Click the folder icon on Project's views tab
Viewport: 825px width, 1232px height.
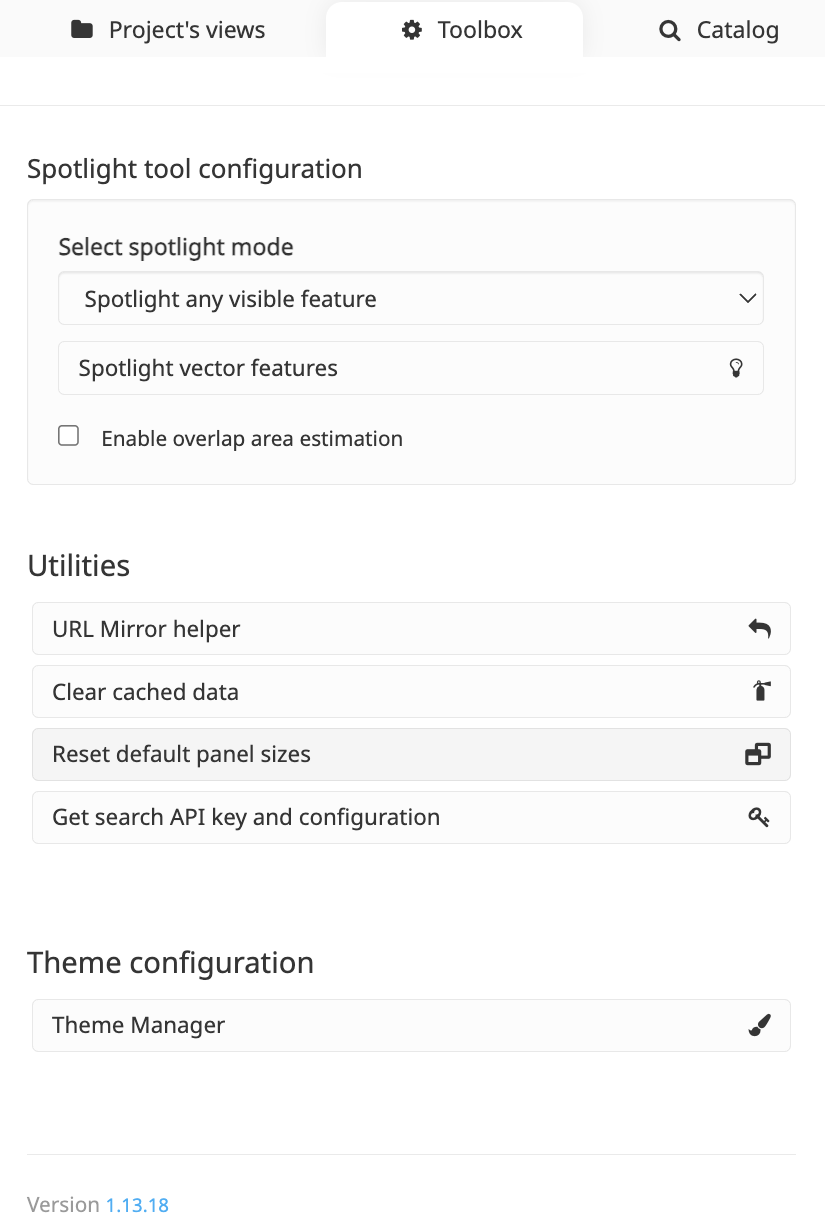82,30
